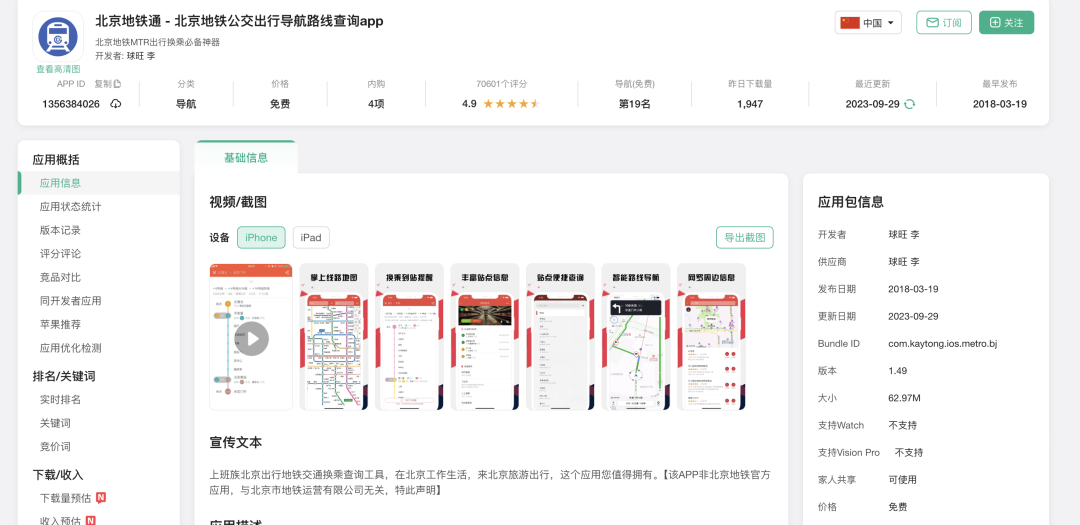Open 网罗周边信息 screenshot thumbnail
The width and height of the screenshot is (1080, 525).
tap(712, 337)
